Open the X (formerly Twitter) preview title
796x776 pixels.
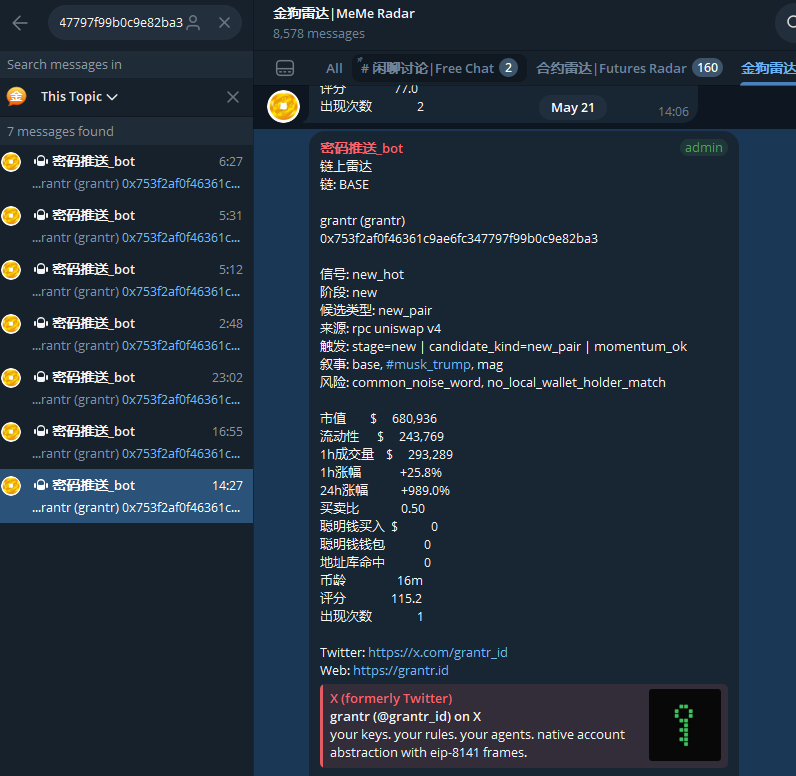point(391,698)
